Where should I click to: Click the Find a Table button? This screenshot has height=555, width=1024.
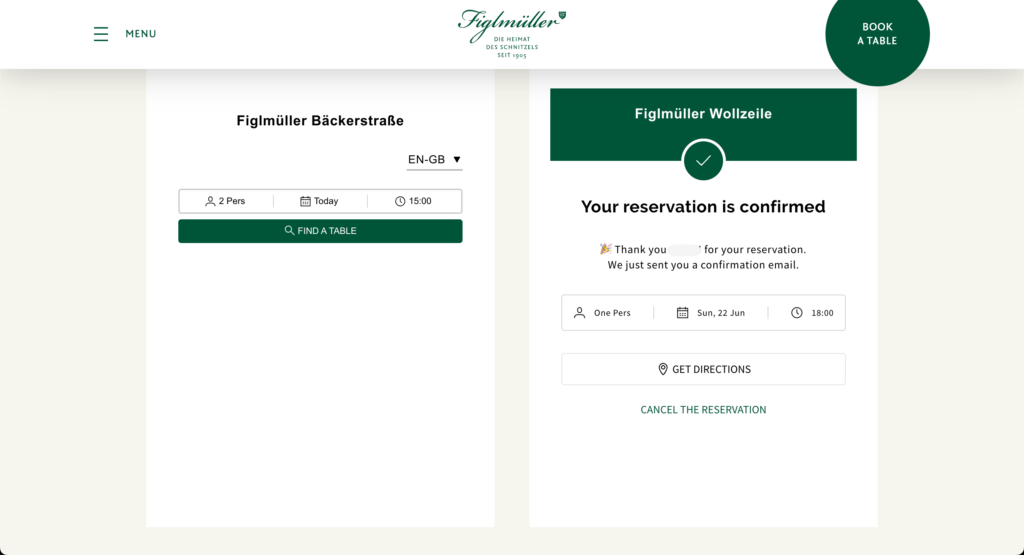pyautogui.click(x=320, y=231)
